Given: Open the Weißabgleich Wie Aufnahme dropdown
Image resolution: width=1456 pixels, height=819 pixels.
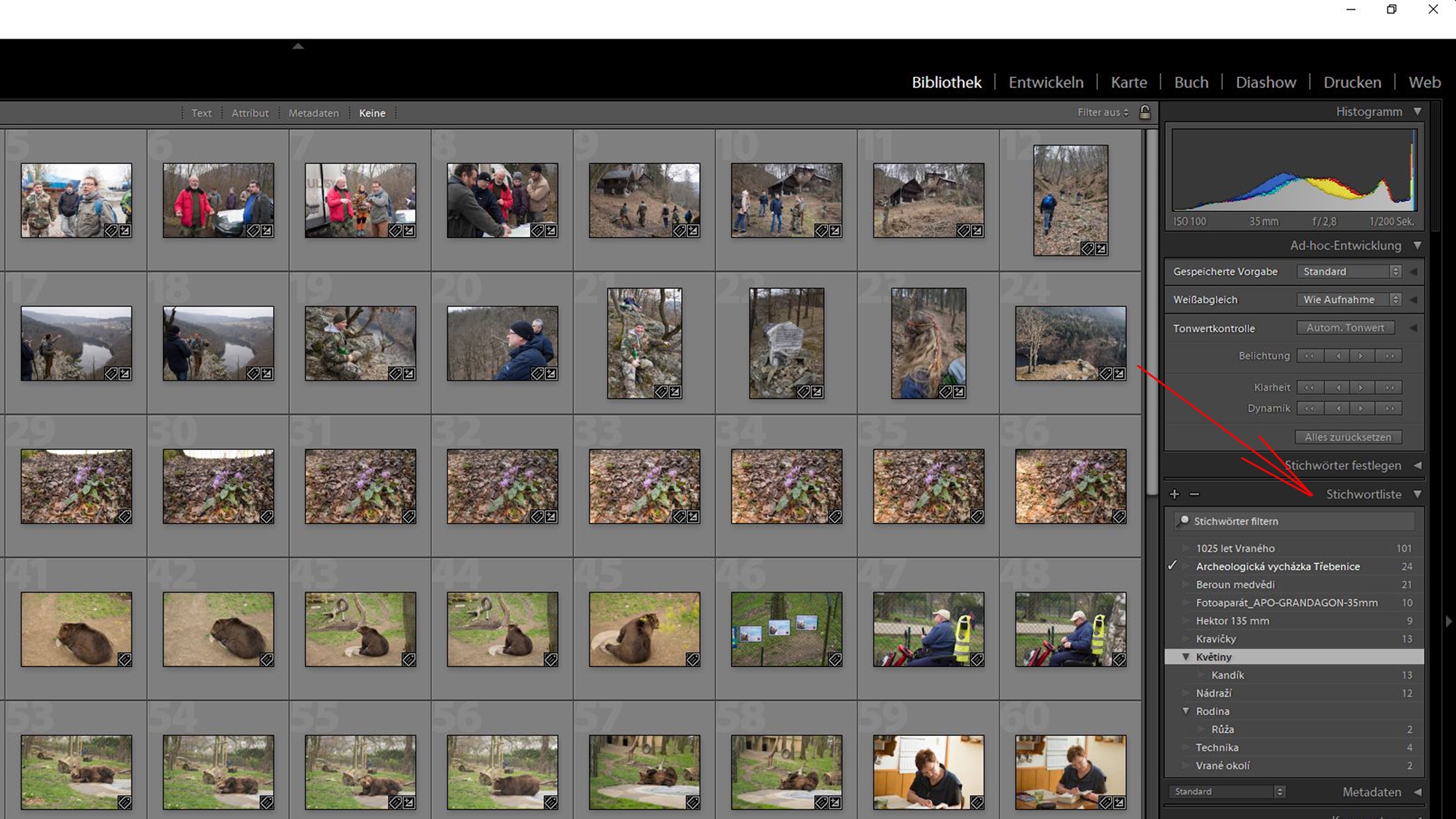Looking at the screenshot, I should 1349,299.
